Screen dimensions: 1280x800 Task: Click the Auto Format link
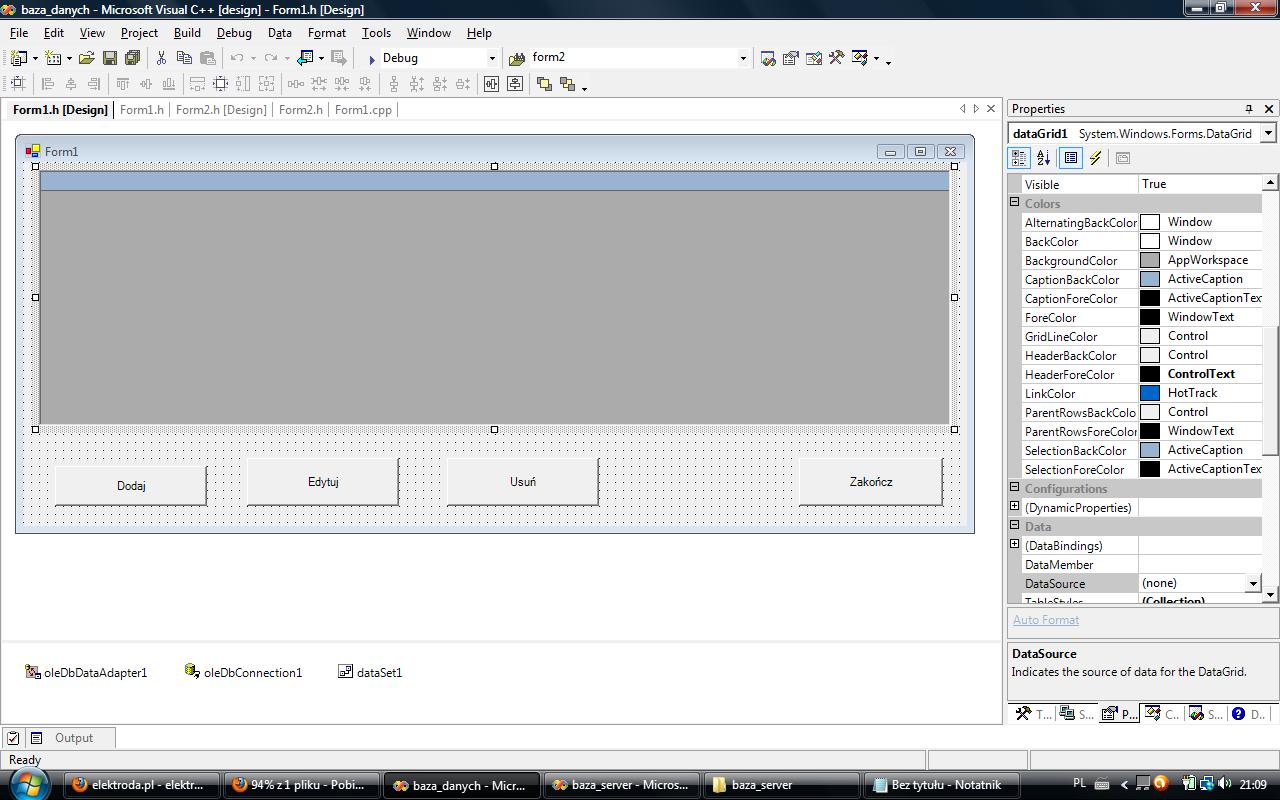[x=1045, y=620]
